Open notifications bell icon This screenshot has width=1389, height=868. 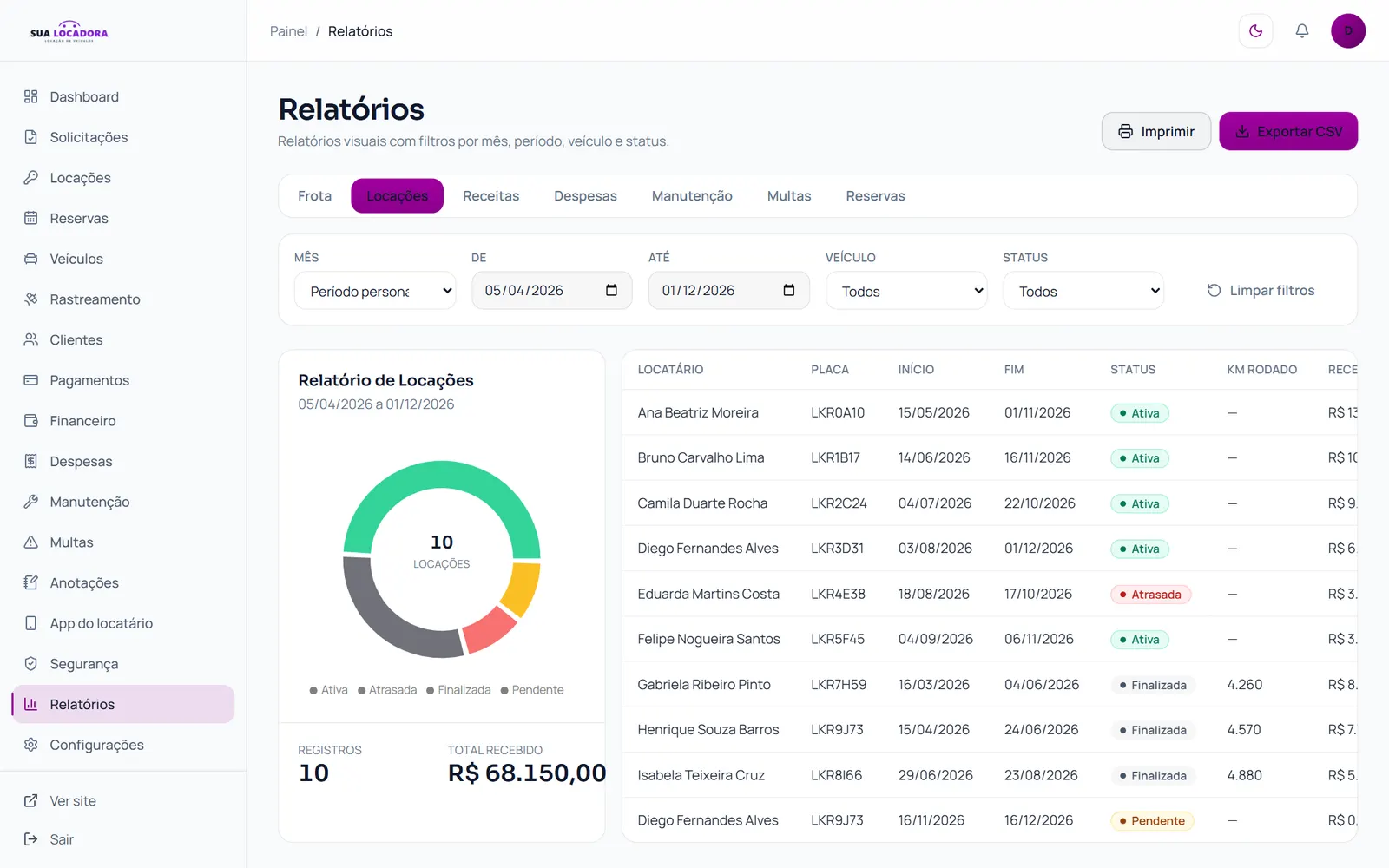pos(1301,31)
